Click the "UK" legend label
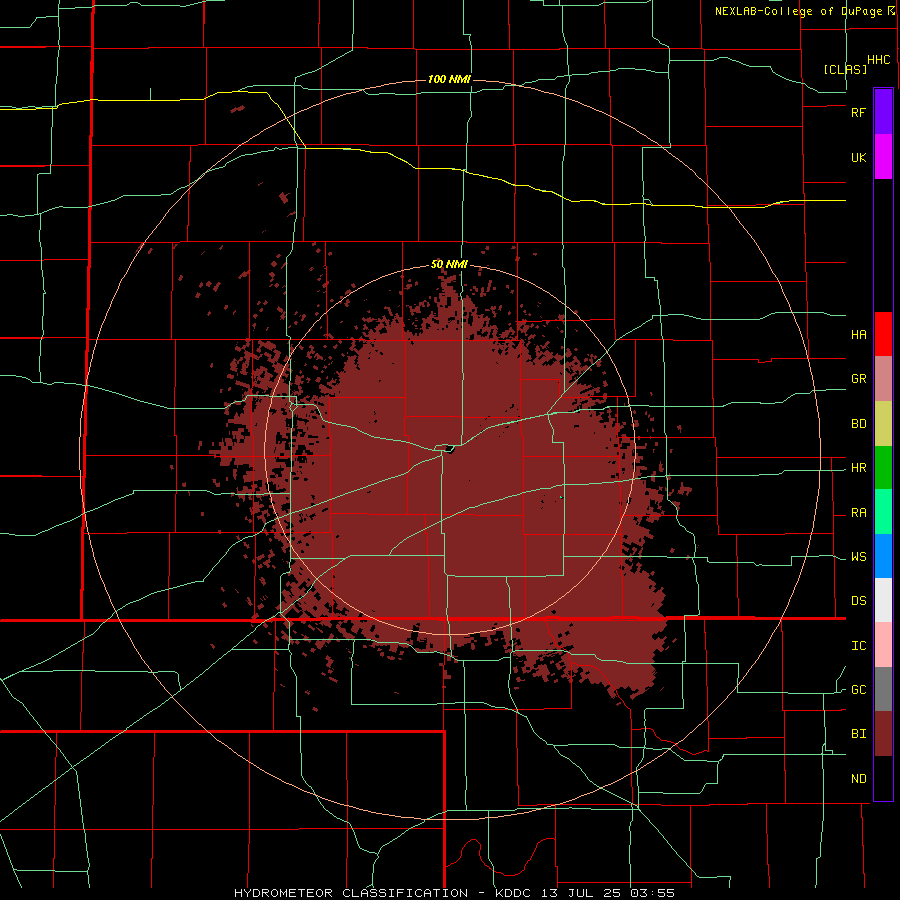This screenshot has width=900, height=900. (x=858, y=158)
